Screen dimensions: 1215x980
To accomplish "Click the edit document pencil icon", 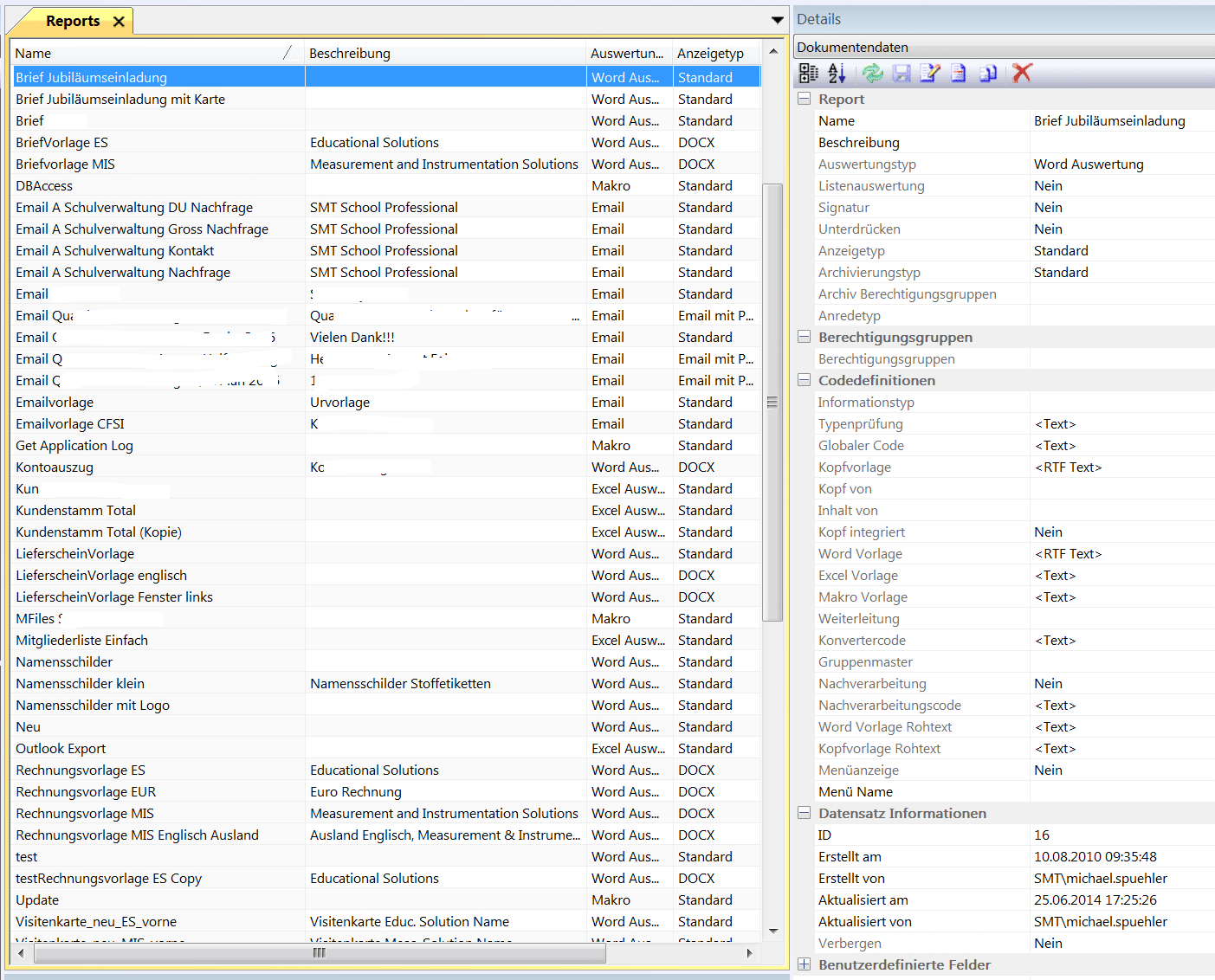I will click(x=930, y=74).
